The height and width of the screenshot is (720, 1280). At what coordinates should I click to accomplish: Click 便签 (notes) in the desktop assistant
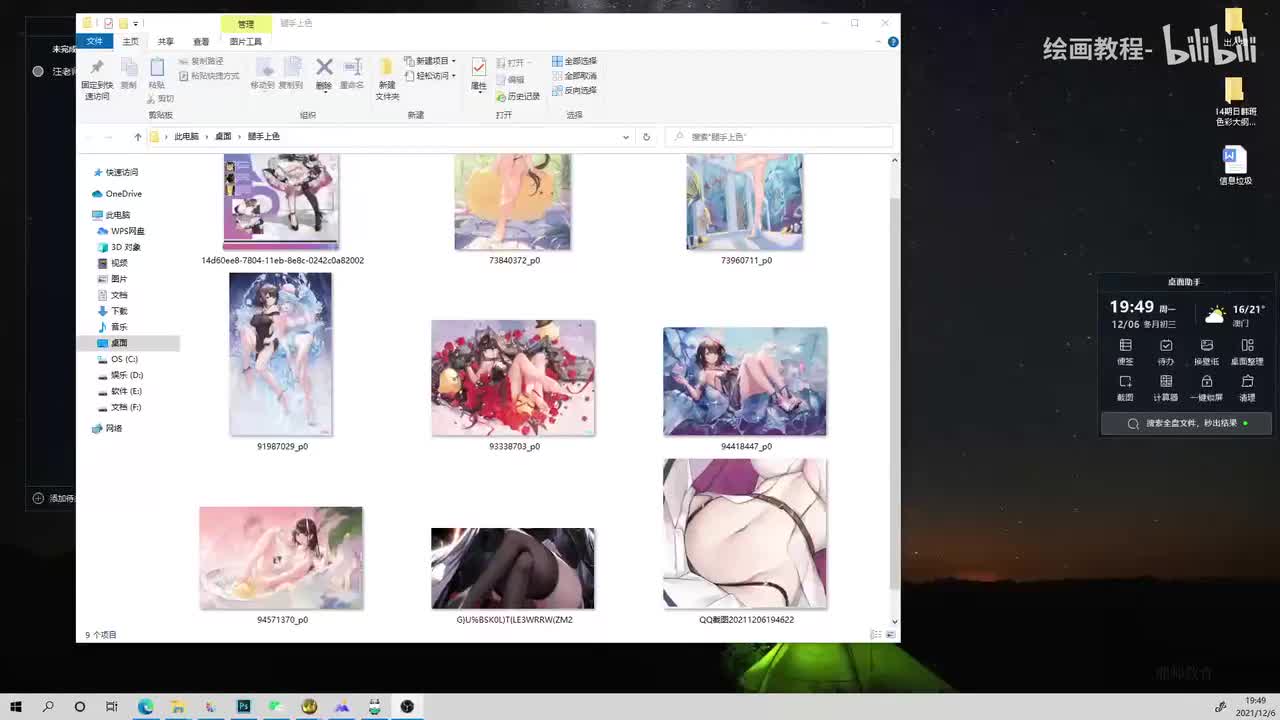(1125, 351)
